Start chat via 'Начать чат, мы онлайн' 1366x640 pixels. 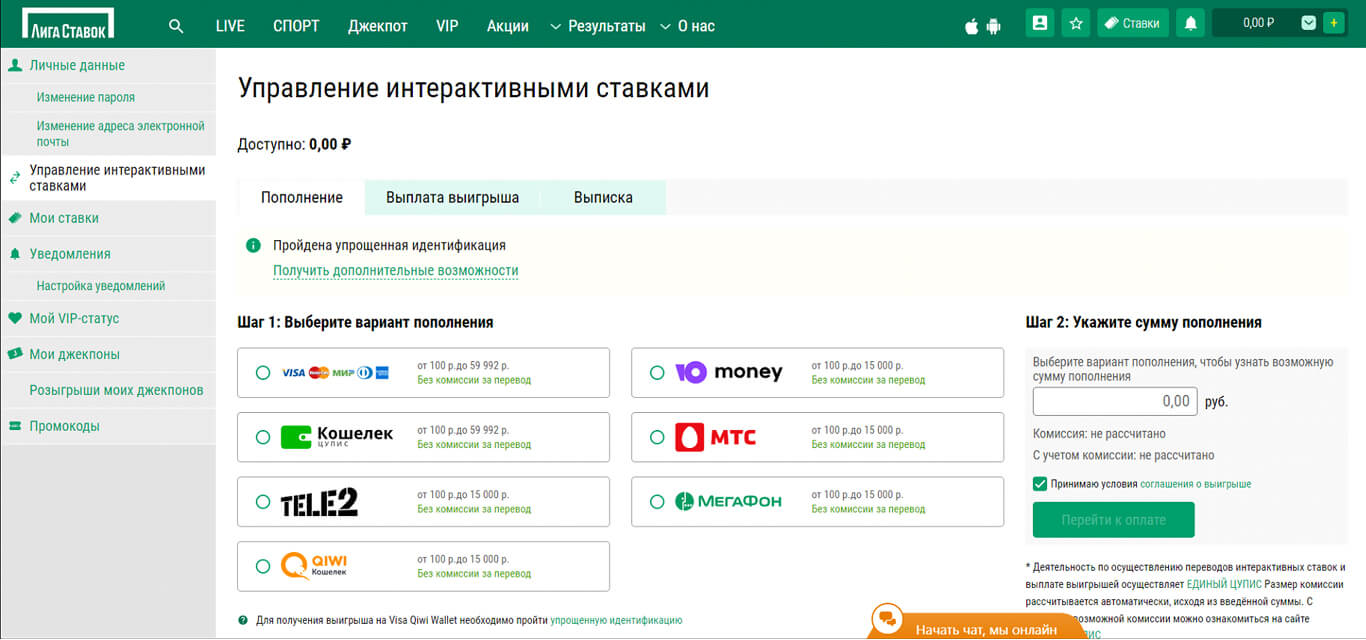click(x=986, y=630)
